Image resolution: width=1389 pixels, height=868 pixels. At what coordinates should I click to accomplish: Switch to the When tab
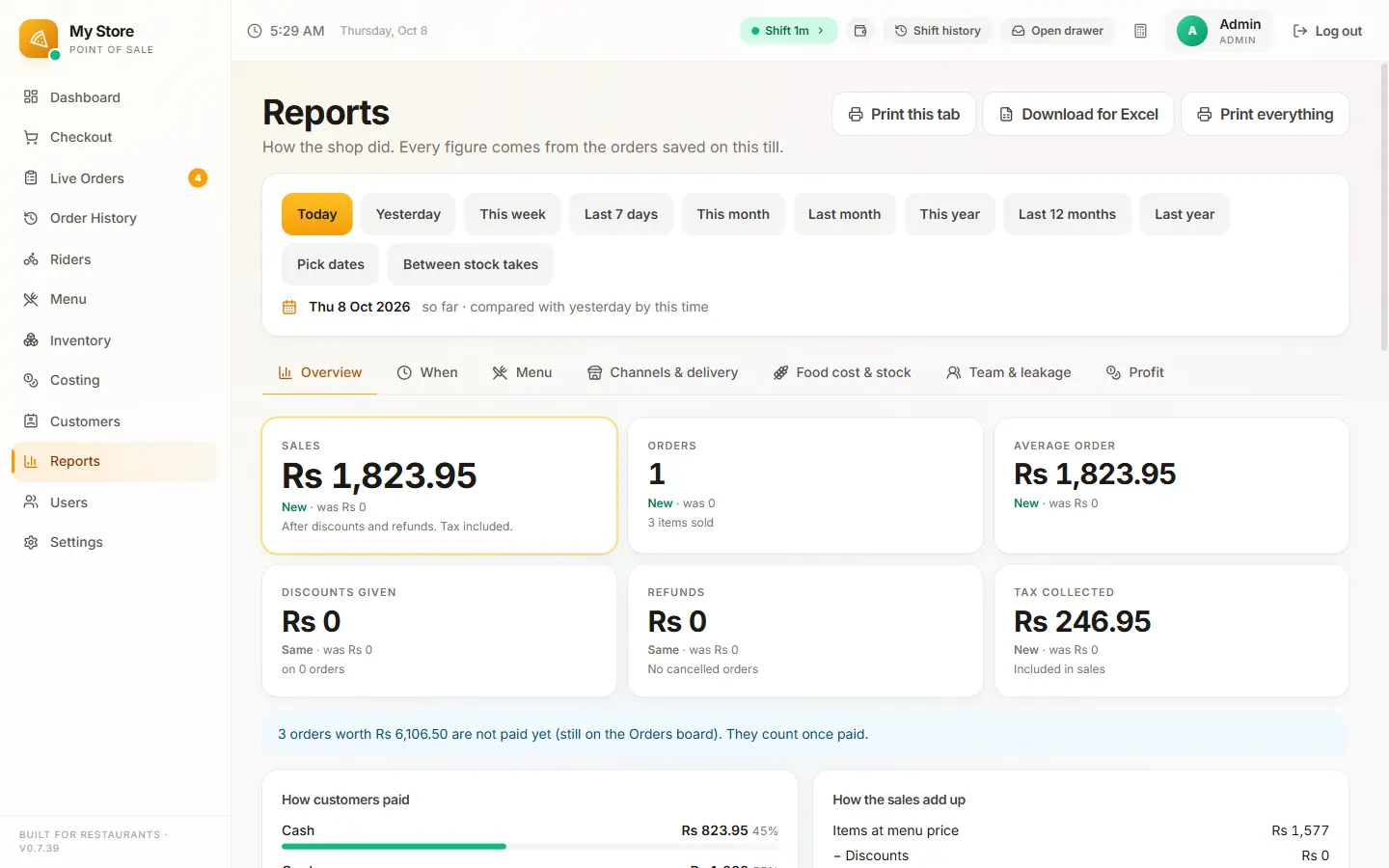pos(427,372)
